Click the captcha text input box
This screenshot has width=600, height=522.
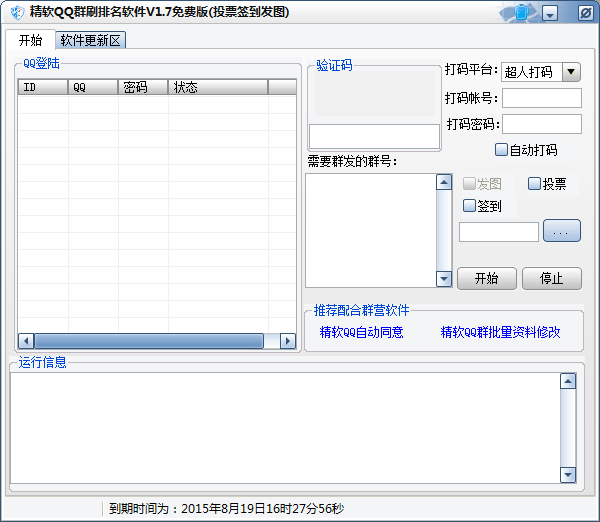pyautogui.click(x=374, y=136)
